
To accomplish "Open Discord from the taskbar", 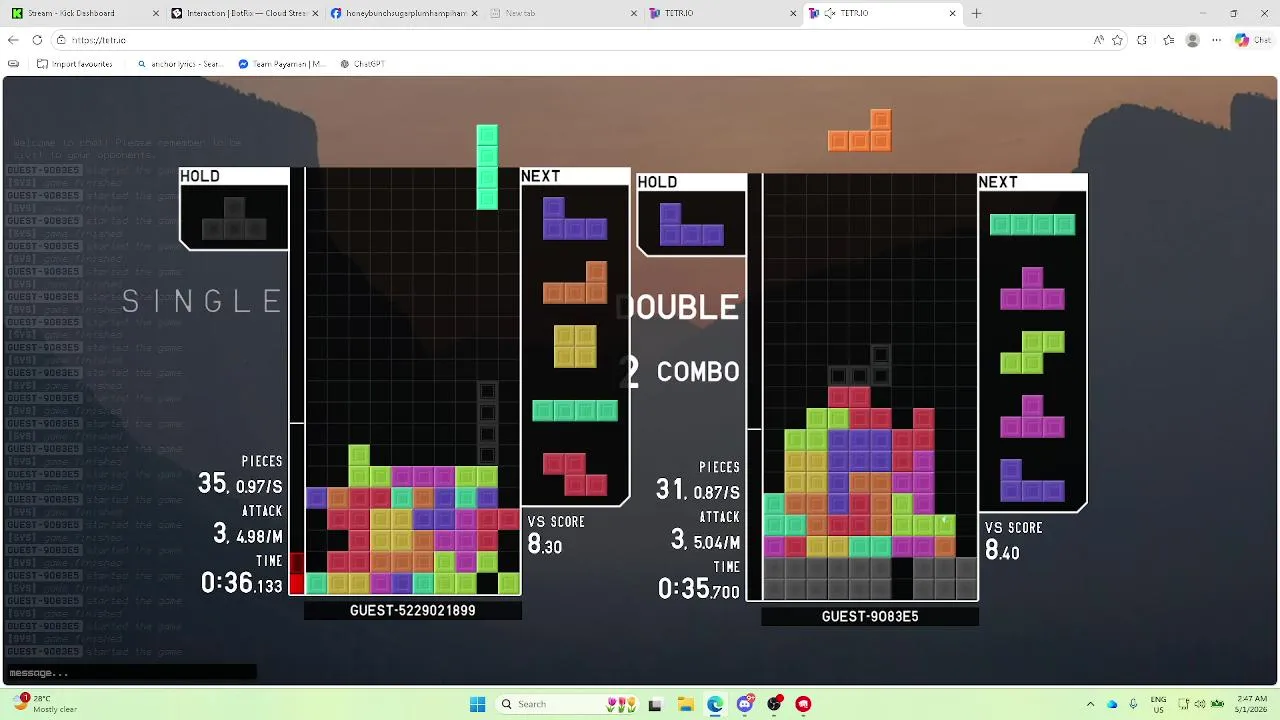I will pyautogui.click(x=744, y=704).
